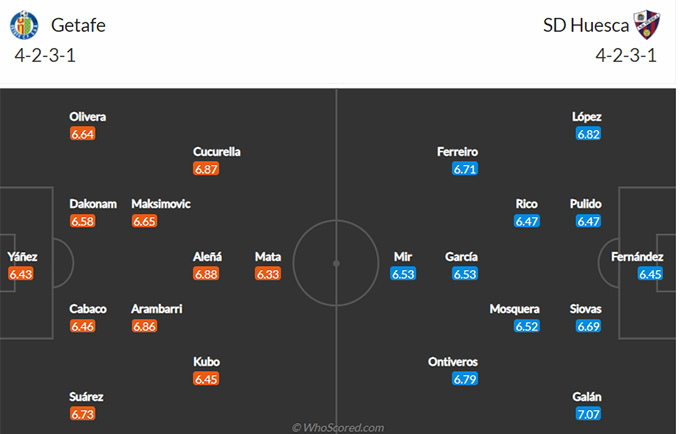
Task: Click player name Kubo
Action: click(206, 362)
